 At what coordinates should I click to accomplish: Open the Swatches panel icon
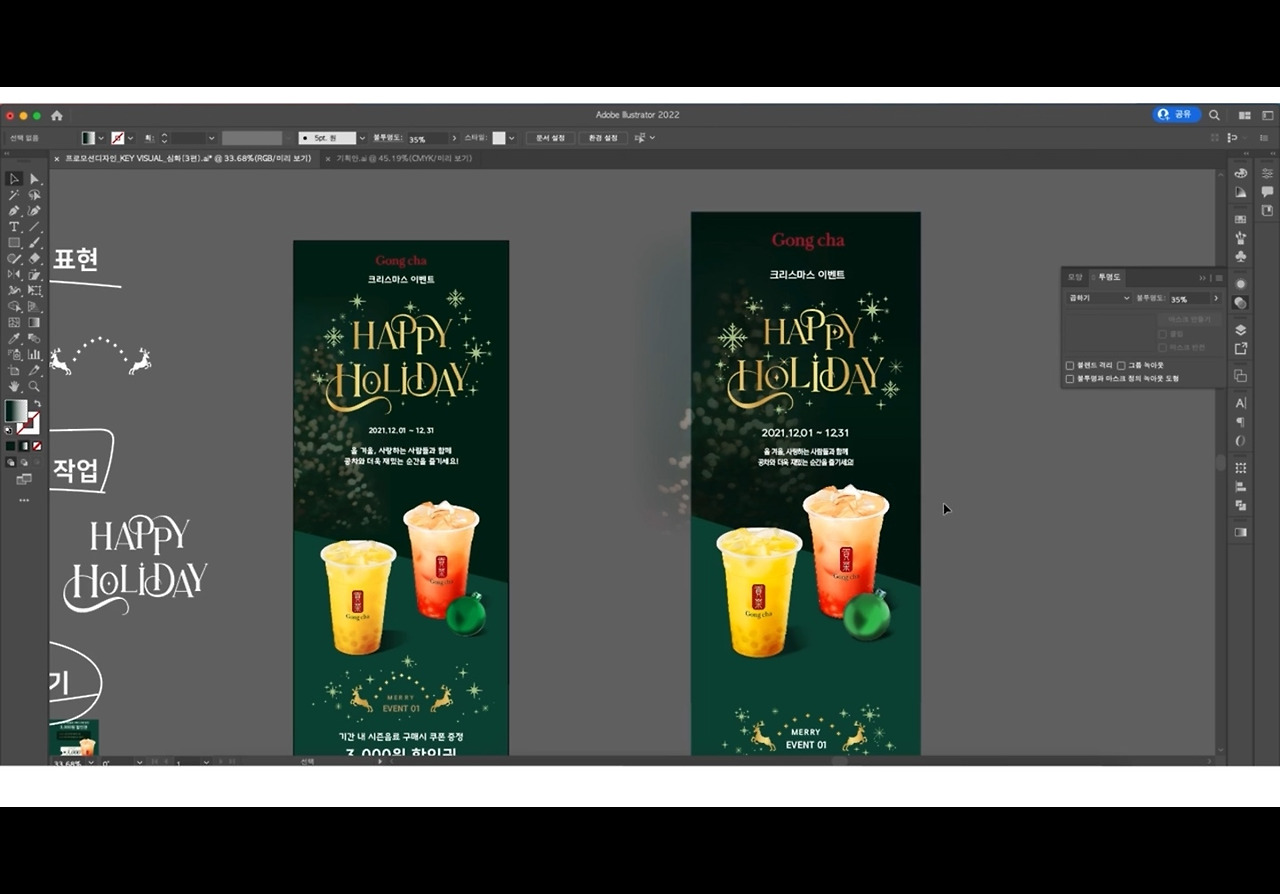point(1241,219)
